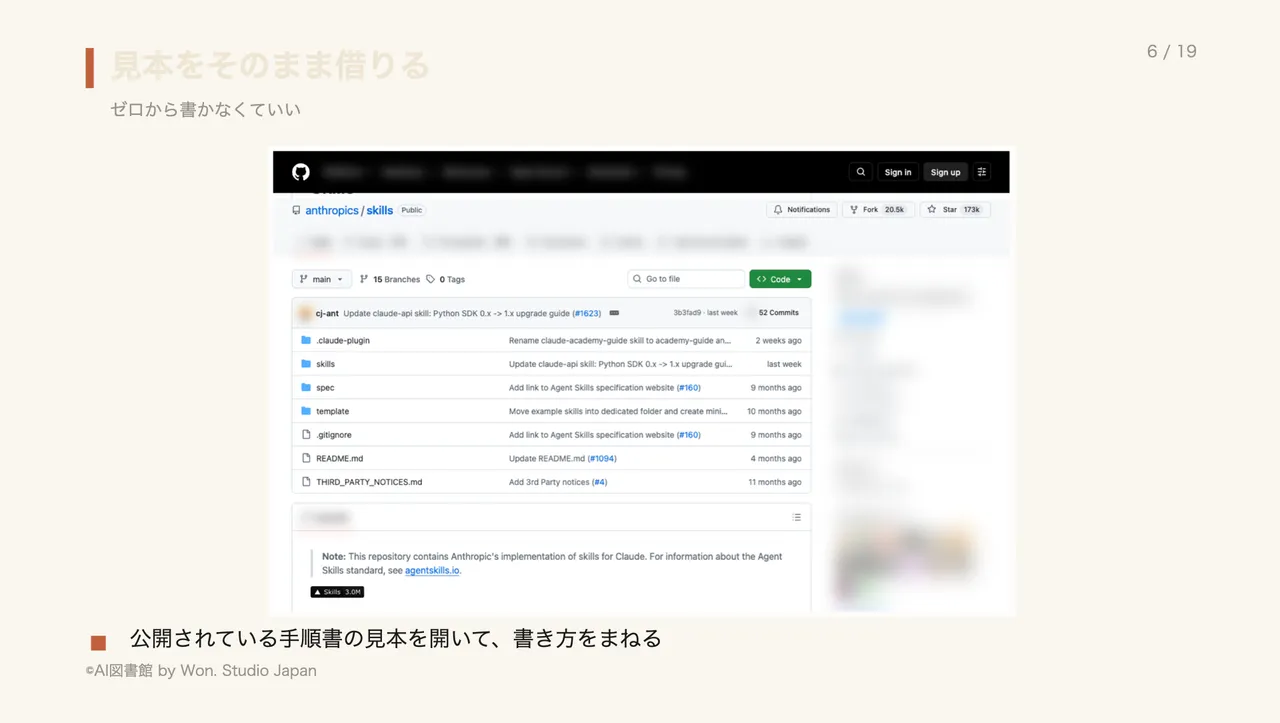Open the template folder name

coord(333,411)
